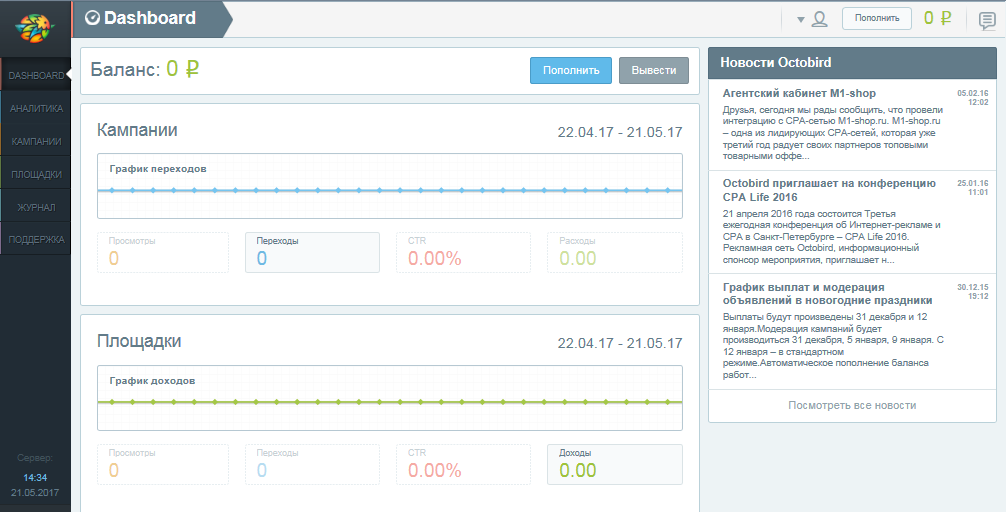
Task: Click the Dashboard clock icon in header
Action: click(92, 18)
